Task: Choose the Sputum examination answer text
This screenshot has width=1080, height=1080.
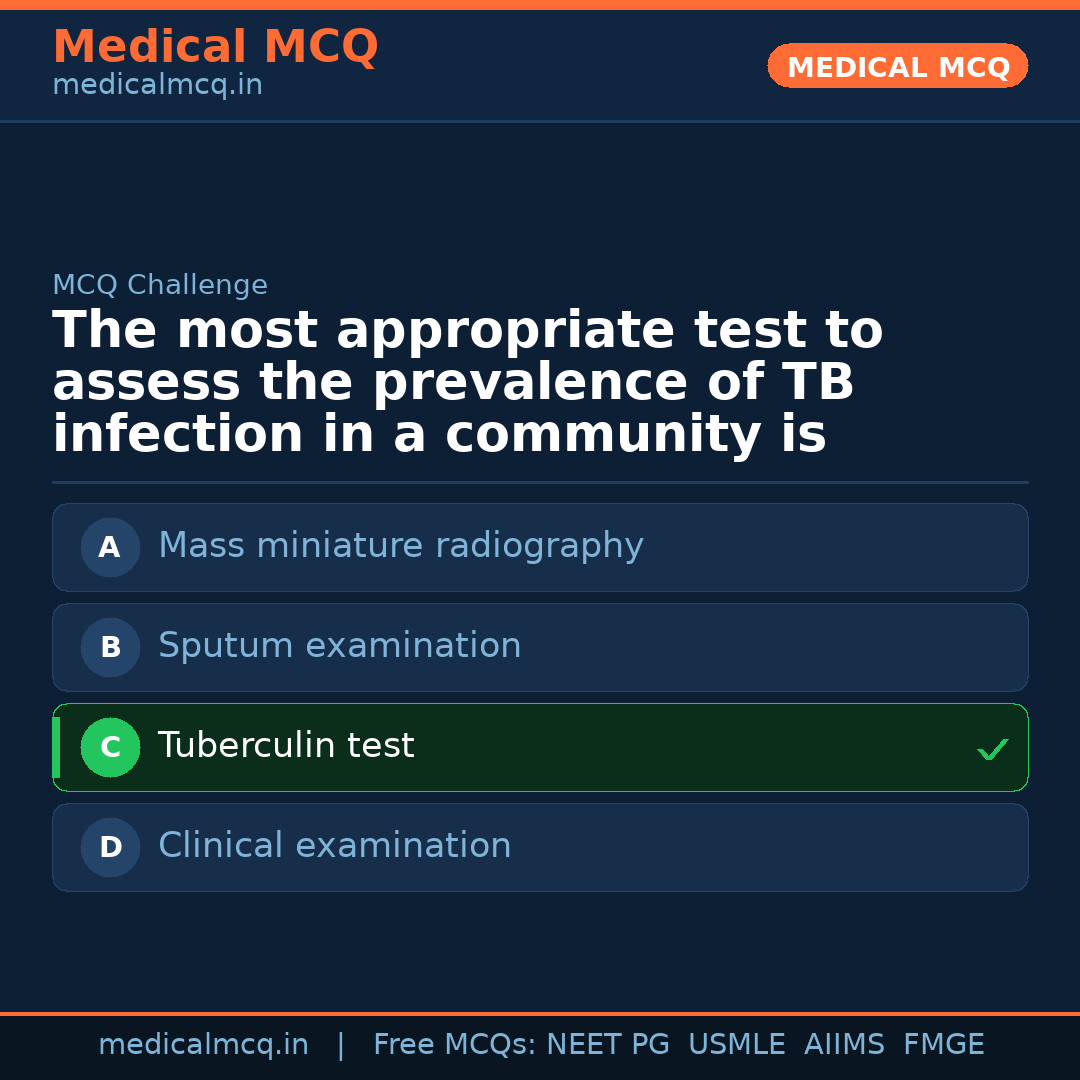Action: pos(339,646)
